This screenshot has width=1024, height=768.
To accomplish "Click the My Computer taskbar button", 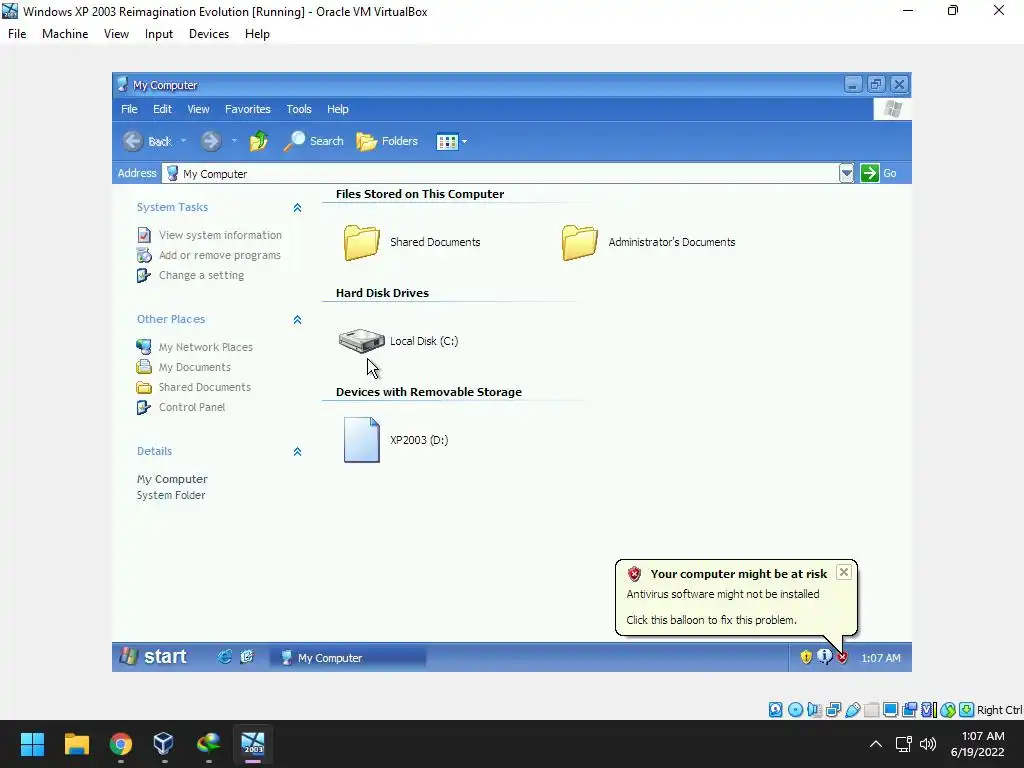I will [348, 658].
